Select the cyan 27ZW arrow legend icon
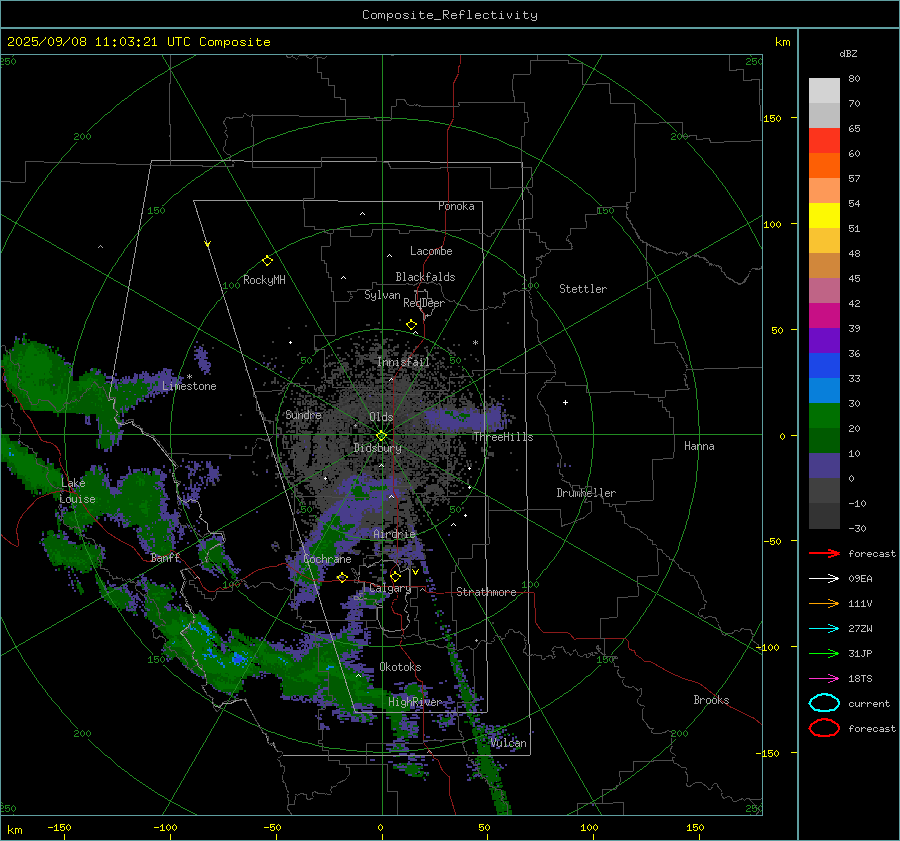The width and height of the screenshot is (900, 841). 824,629
